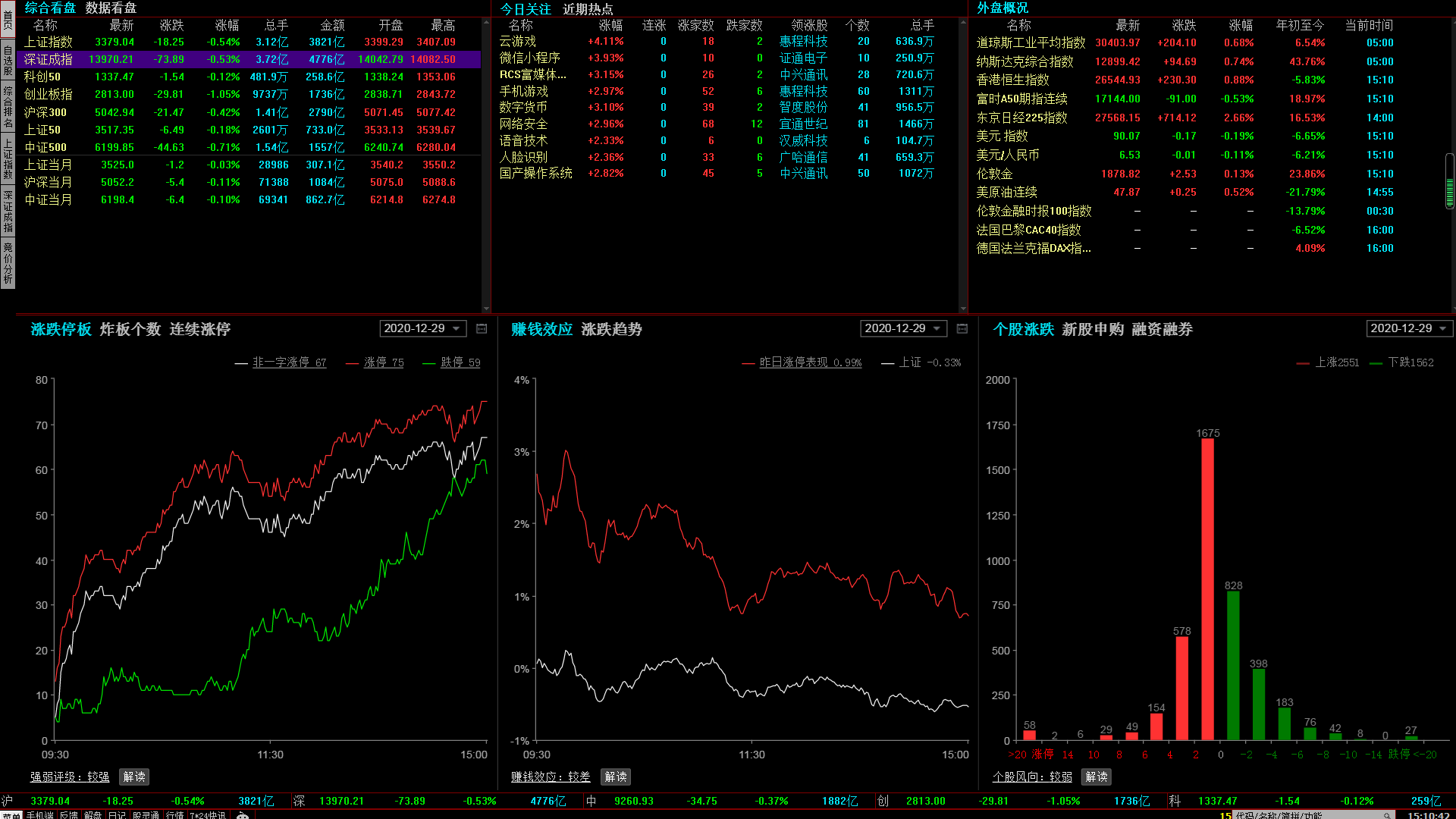1456x819 pixels.
Task: Switch to the 近期热点 tab
Action: [588, 9]
